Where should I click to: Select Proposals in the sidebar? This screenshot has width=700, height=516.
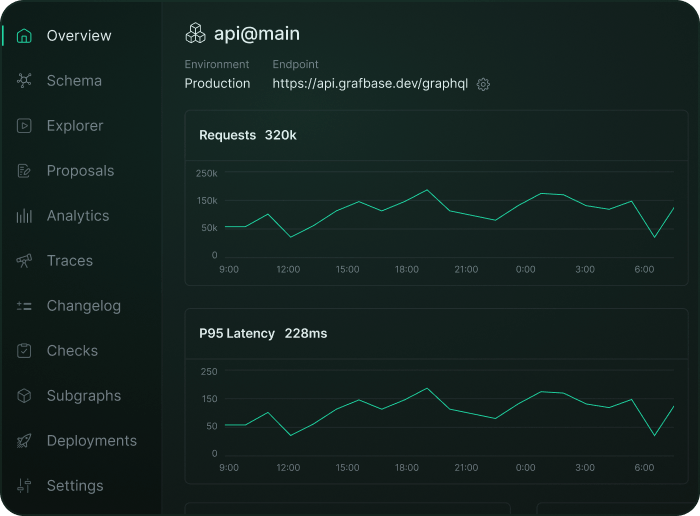click(x=80, y=171)
